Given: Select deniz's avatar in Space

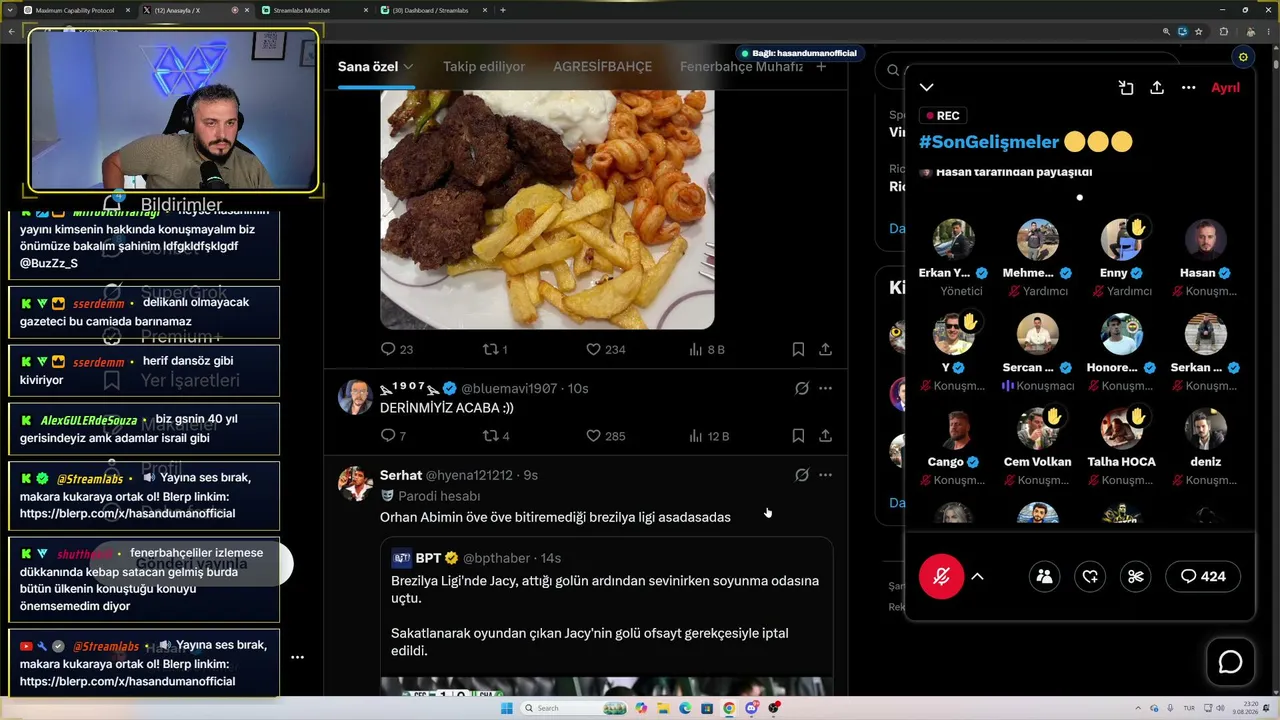Looking at the screenshot, I should point(1206,429).
